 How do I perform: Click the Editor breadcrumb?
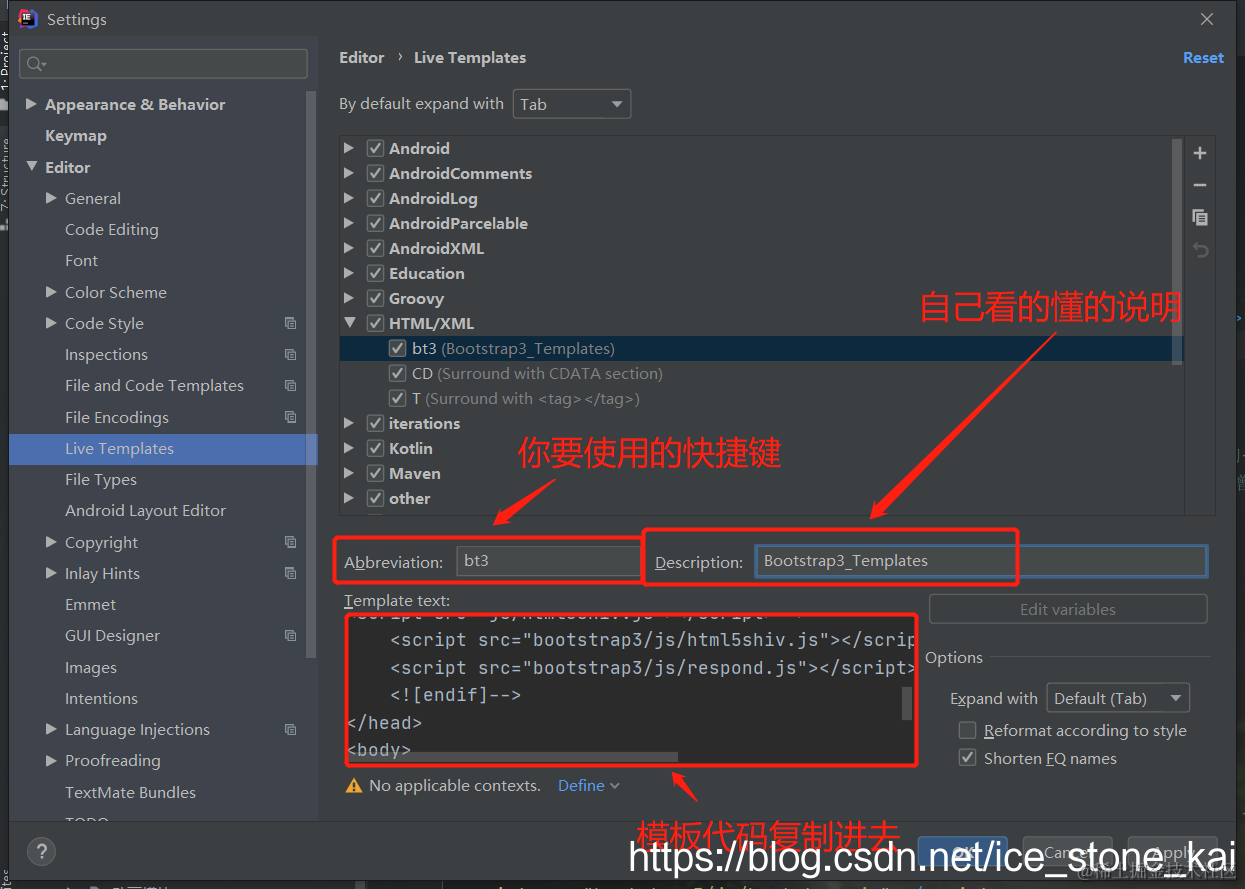[x=362, y=58]
